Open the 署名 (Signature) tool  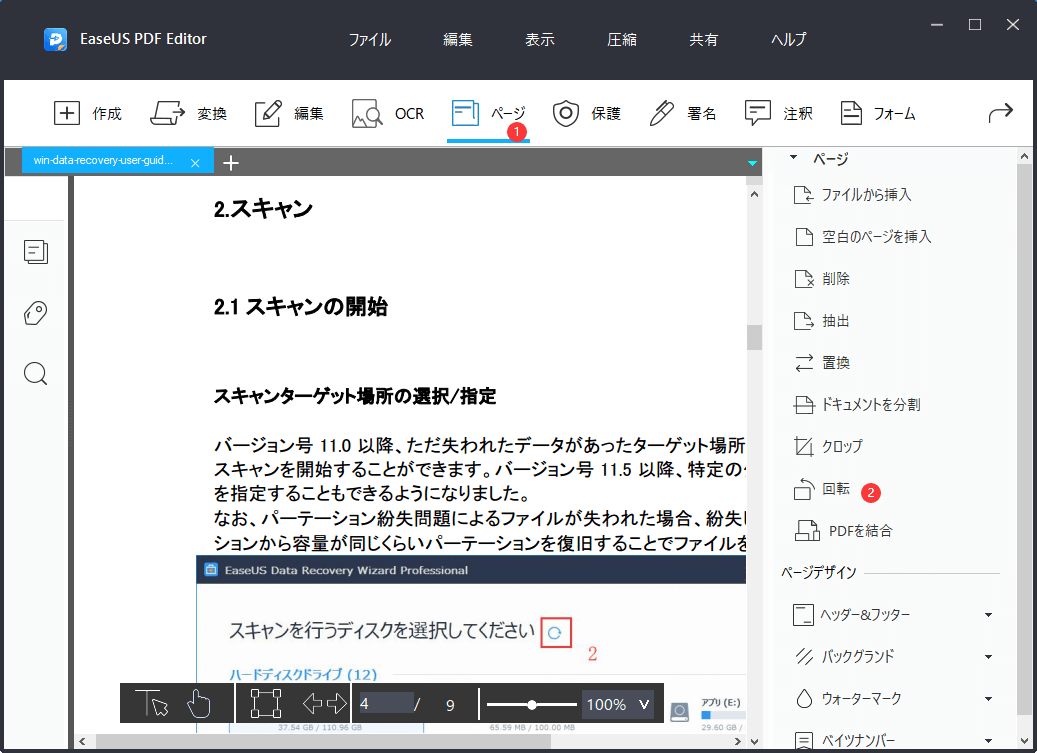tap(686, 113)
